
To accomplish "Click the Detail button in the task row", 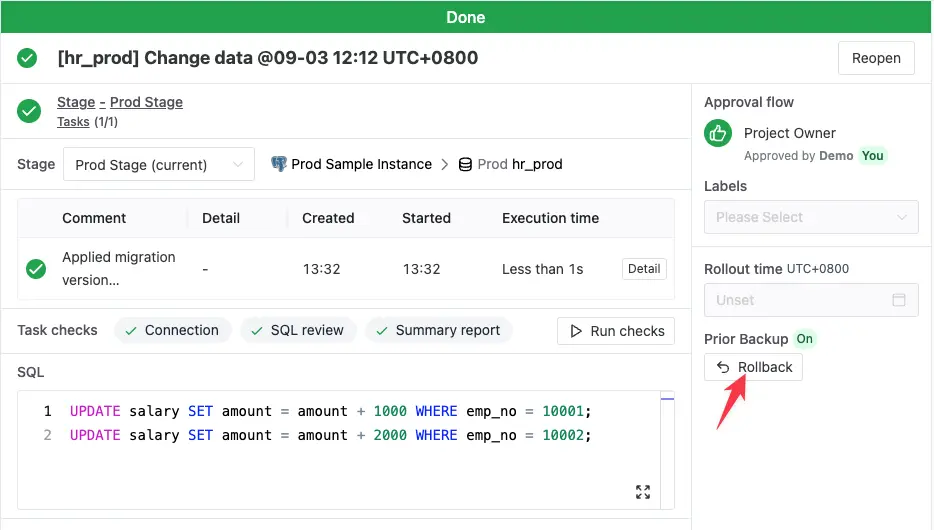I will (x=644, y=268).
